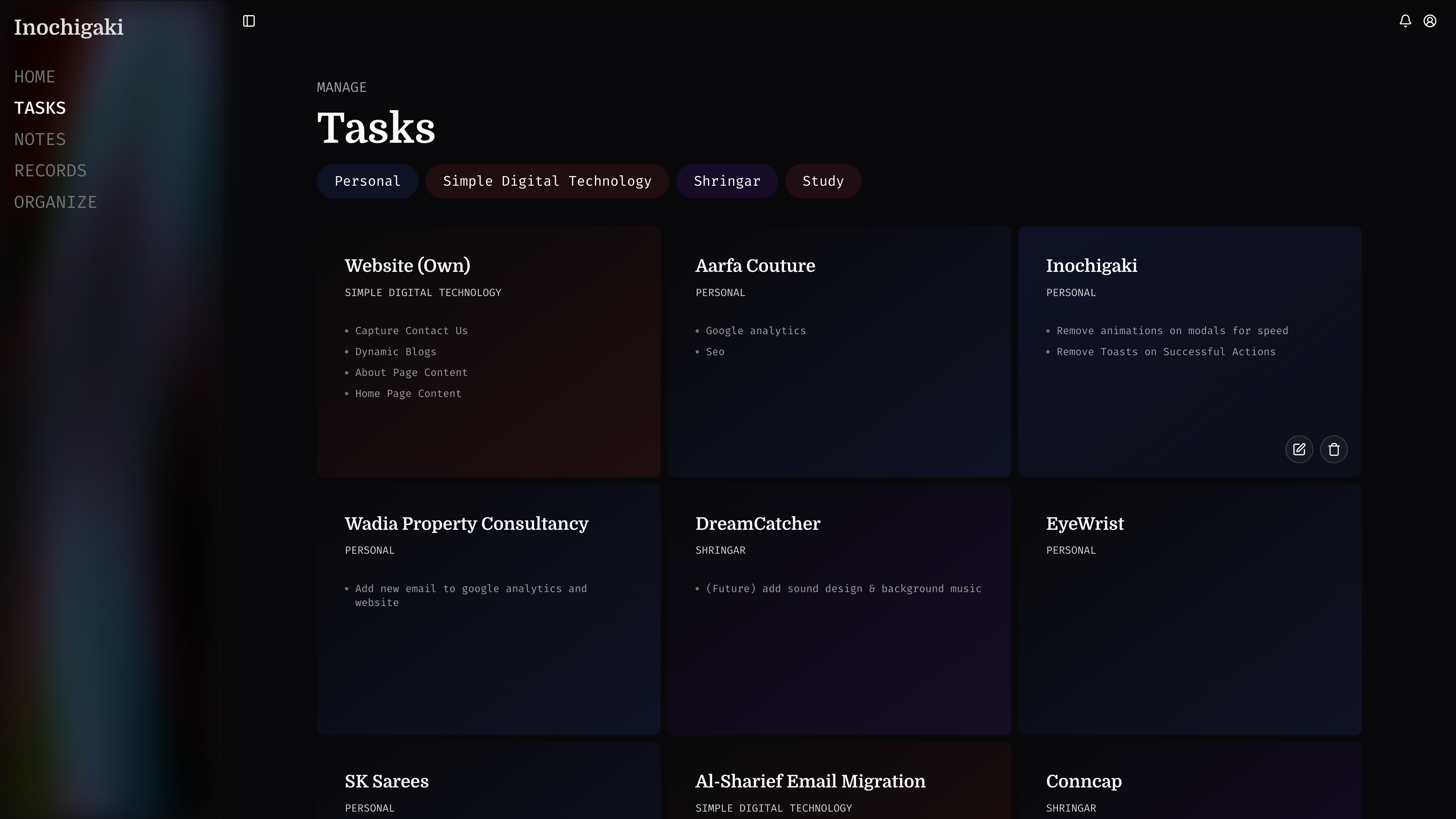
Task: Open the Aarfa Couture task card
Action: pos(755,266)
